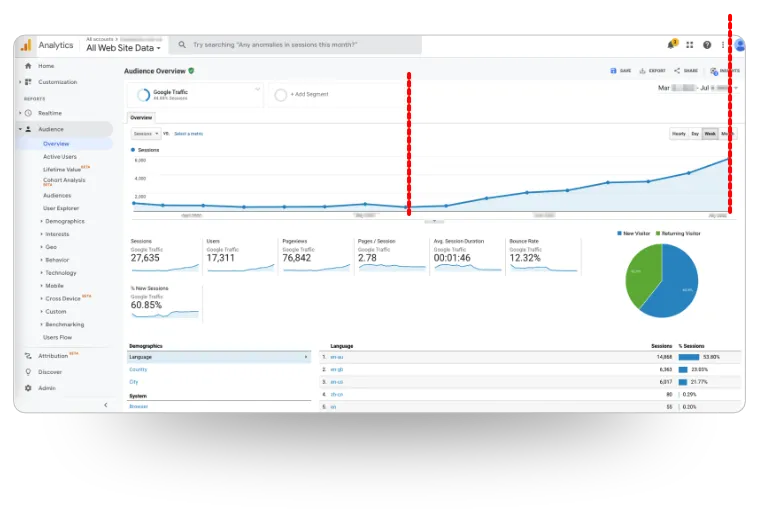This screenshot has height=531, width=759.
Task: Open Users Flow report
Action: [57, 337]
